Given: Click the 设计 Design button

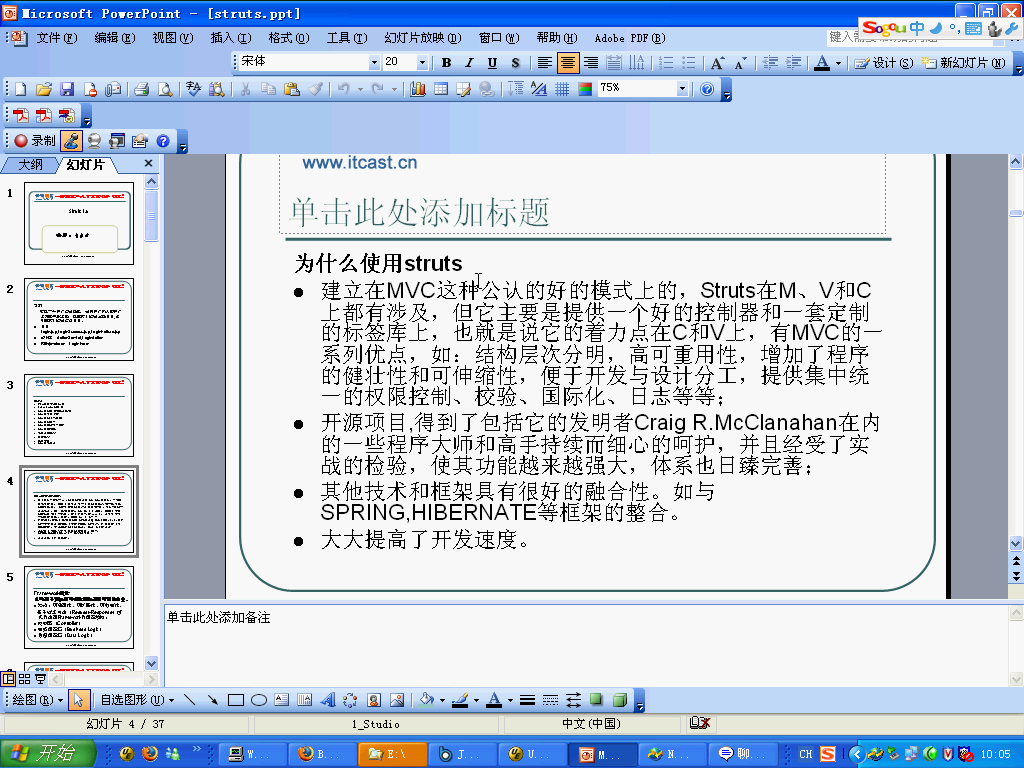Looking at the screenshot, I should [x=884, y=63].
